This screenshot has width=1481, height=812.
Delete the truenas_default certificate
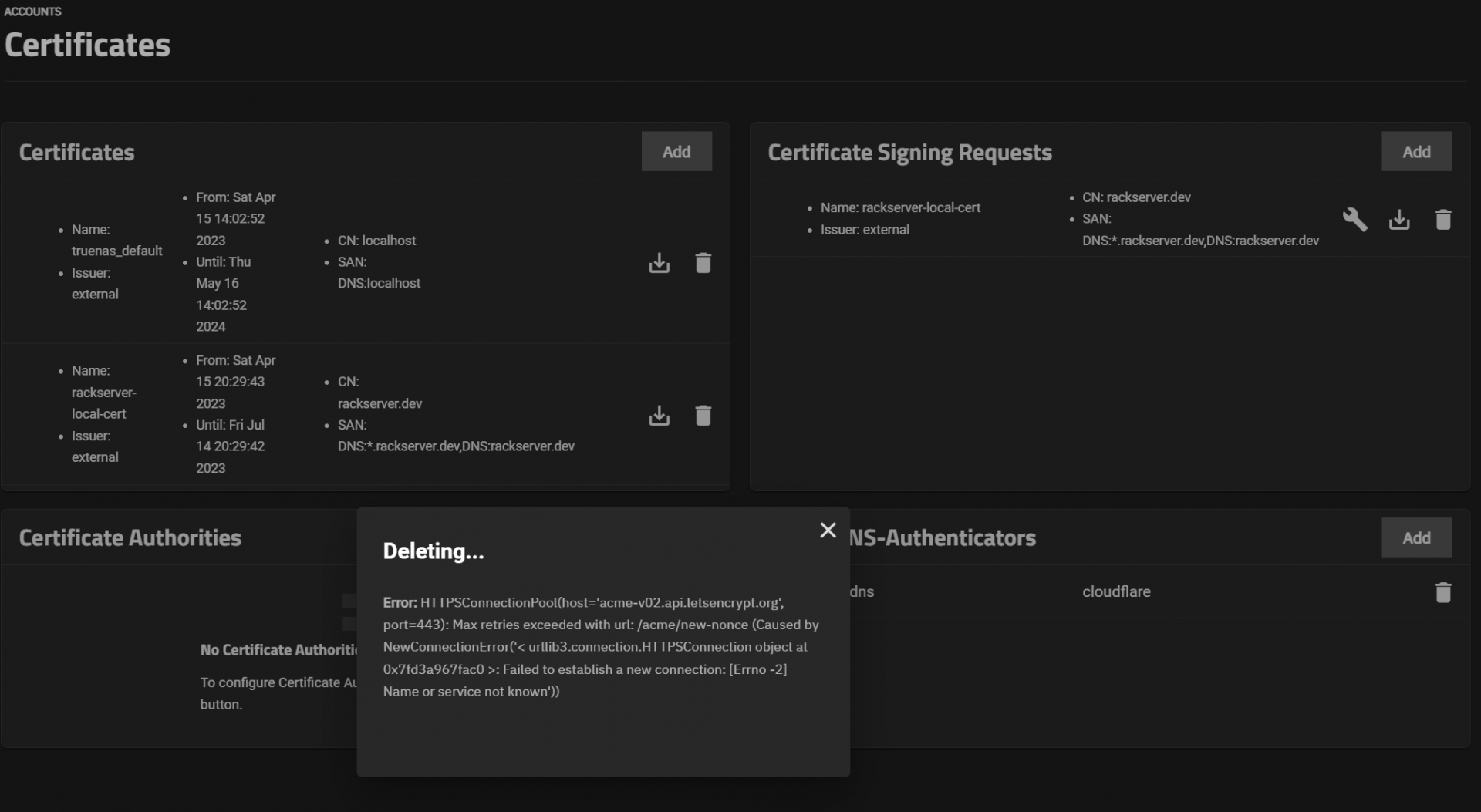coord(703,263)
